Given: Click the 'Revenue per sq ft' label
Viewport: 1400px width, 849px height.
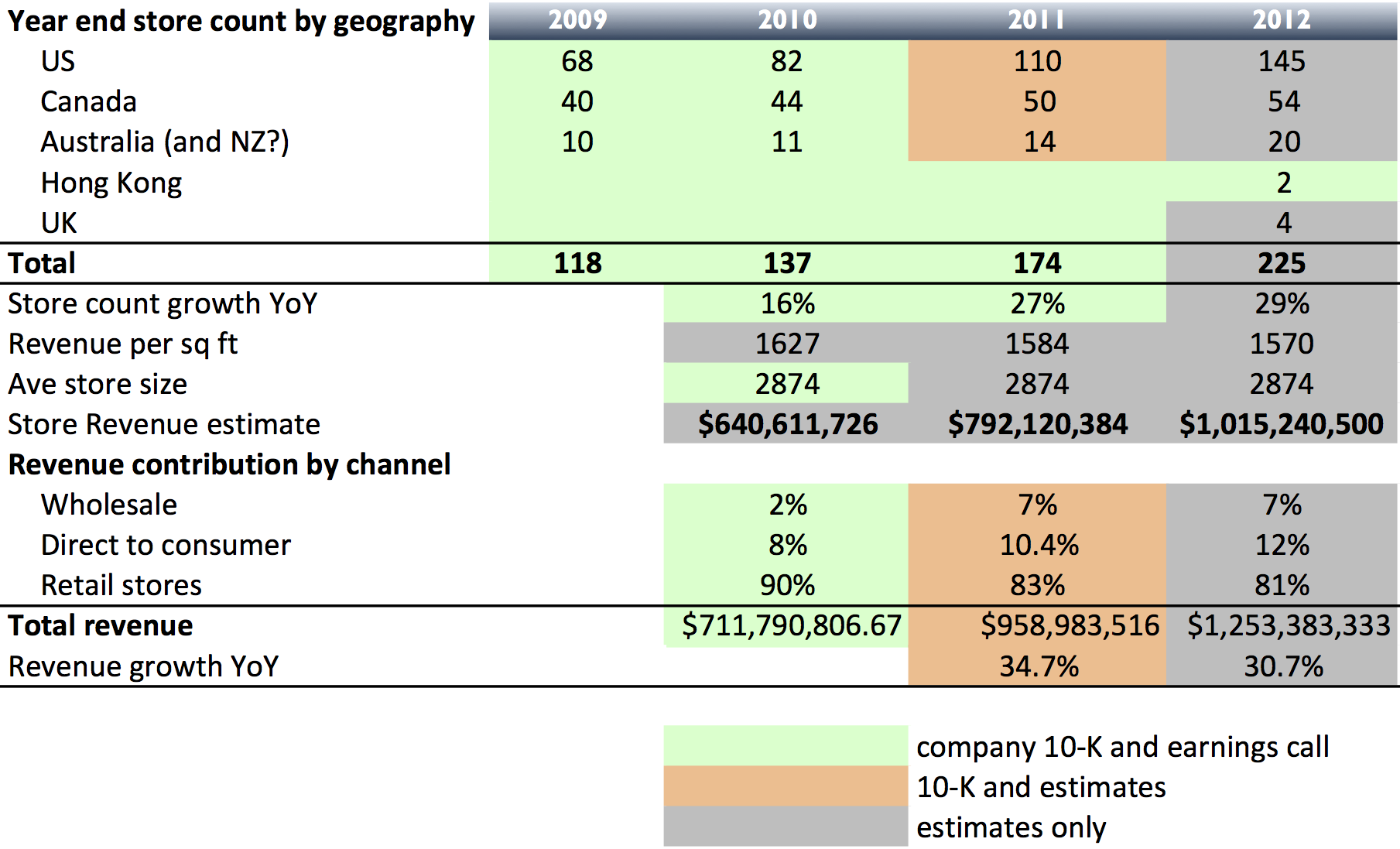Looking at the screenshot, I should 122,344.
